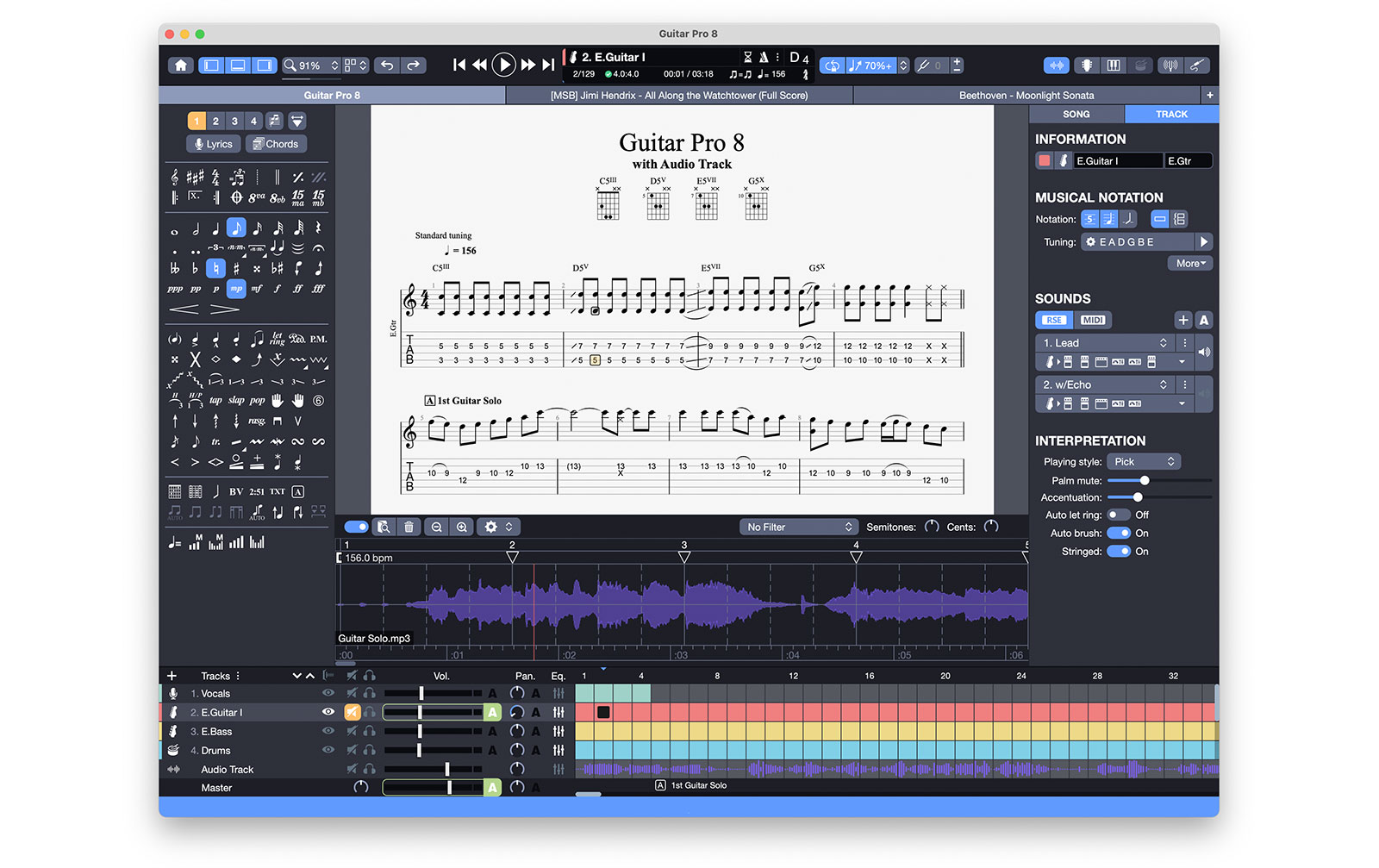The width and height of the screenshot is (1379, 868).
Task: Jump to the last bar
Action: click(548, 65)
